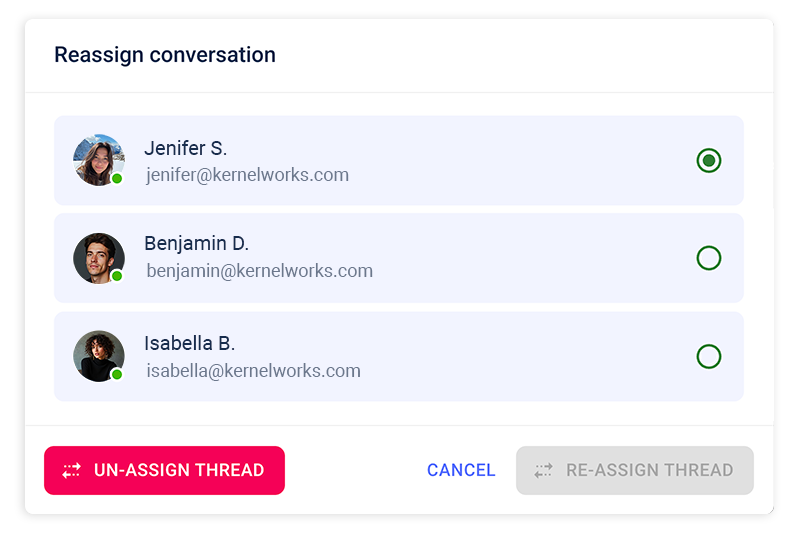The image size is (795, 536).
Task: Click the swap icon on Un-assign Thread
Action: click(x=72, y=470)
